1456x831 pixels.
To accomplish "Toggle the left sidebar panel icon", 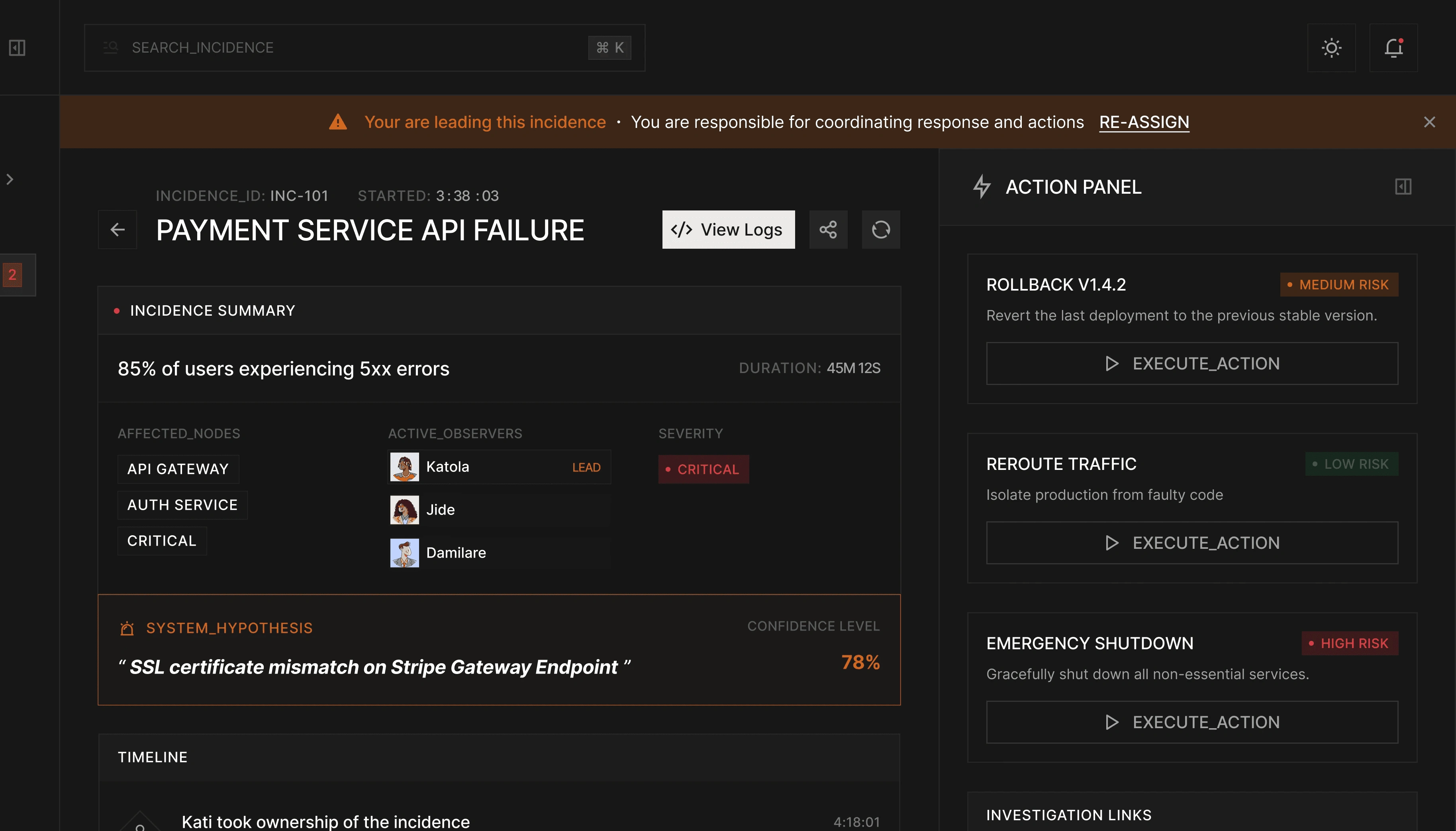I will (17, 47).
